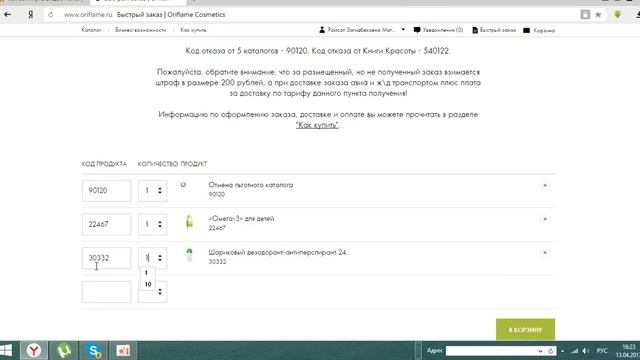Open the green download arrow extension
The image size is (640, 360).
[x=617, y=14]
